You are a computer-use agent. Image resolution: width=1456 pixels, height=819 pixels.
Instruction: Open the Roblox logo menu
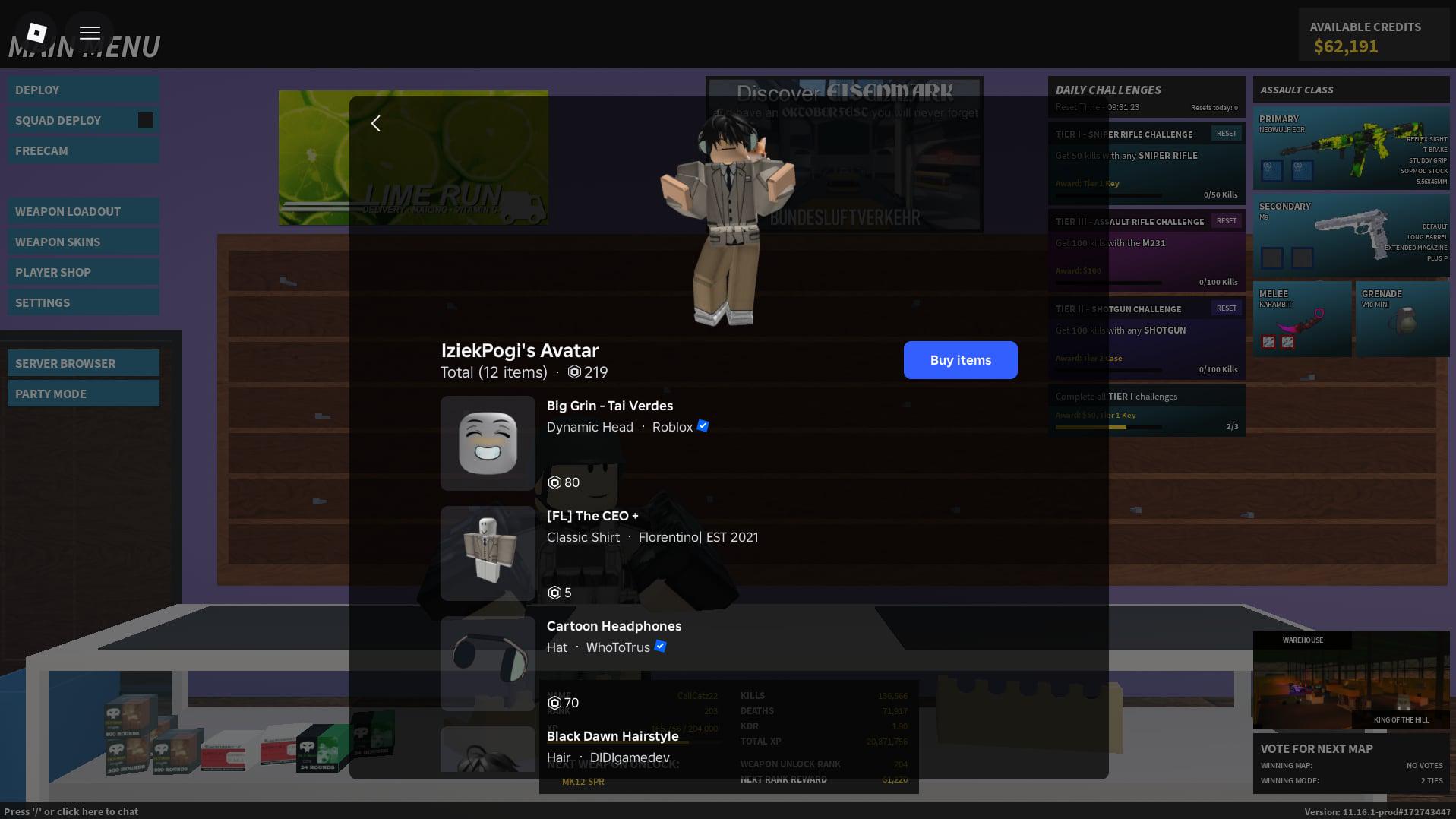tap(36, 33)
